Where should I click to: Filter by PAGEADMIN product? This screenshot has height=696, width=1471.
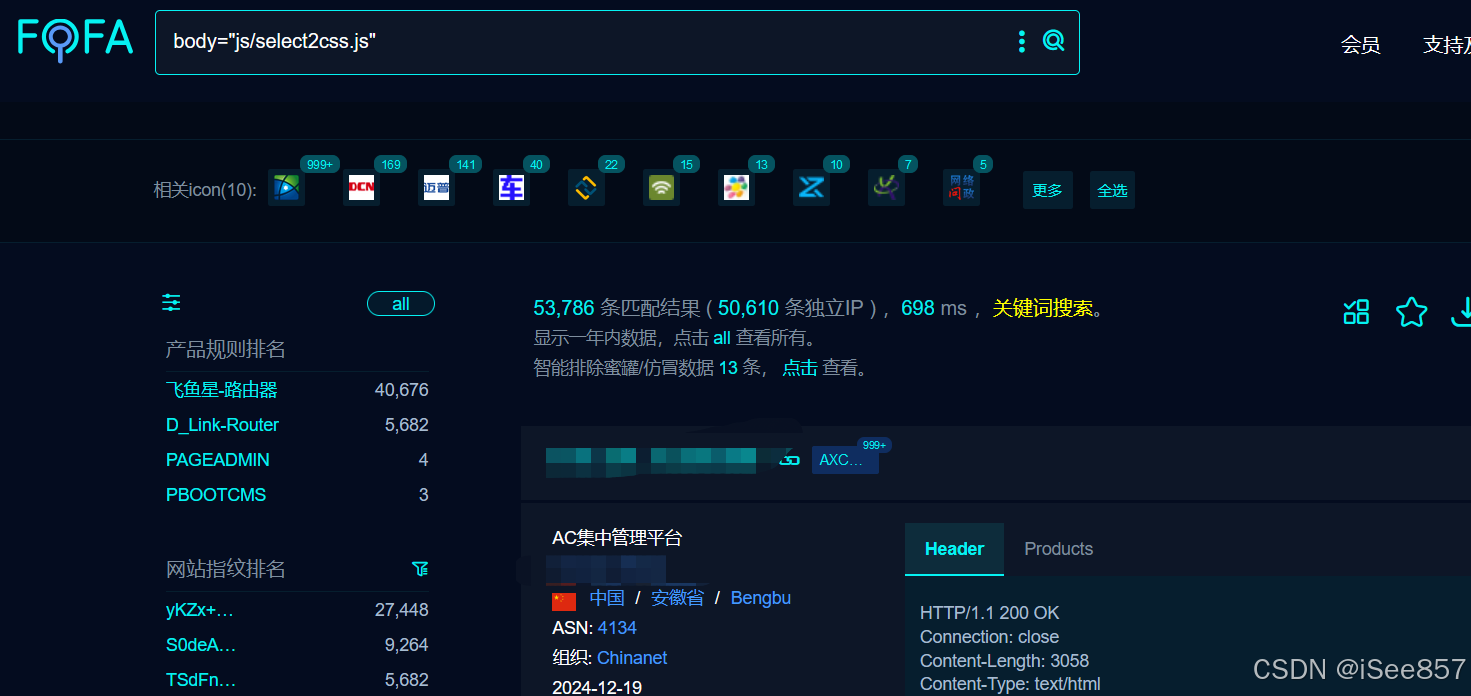coord(218,460)
